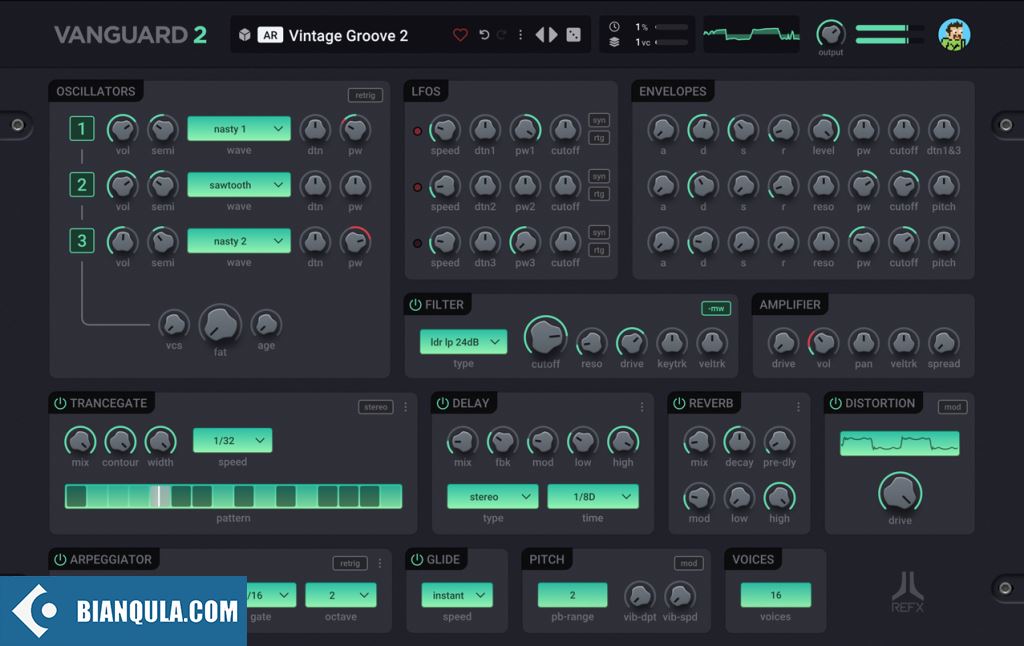
Task: Open the Glide speed instant dropdown
Action: tap(457, 595)
